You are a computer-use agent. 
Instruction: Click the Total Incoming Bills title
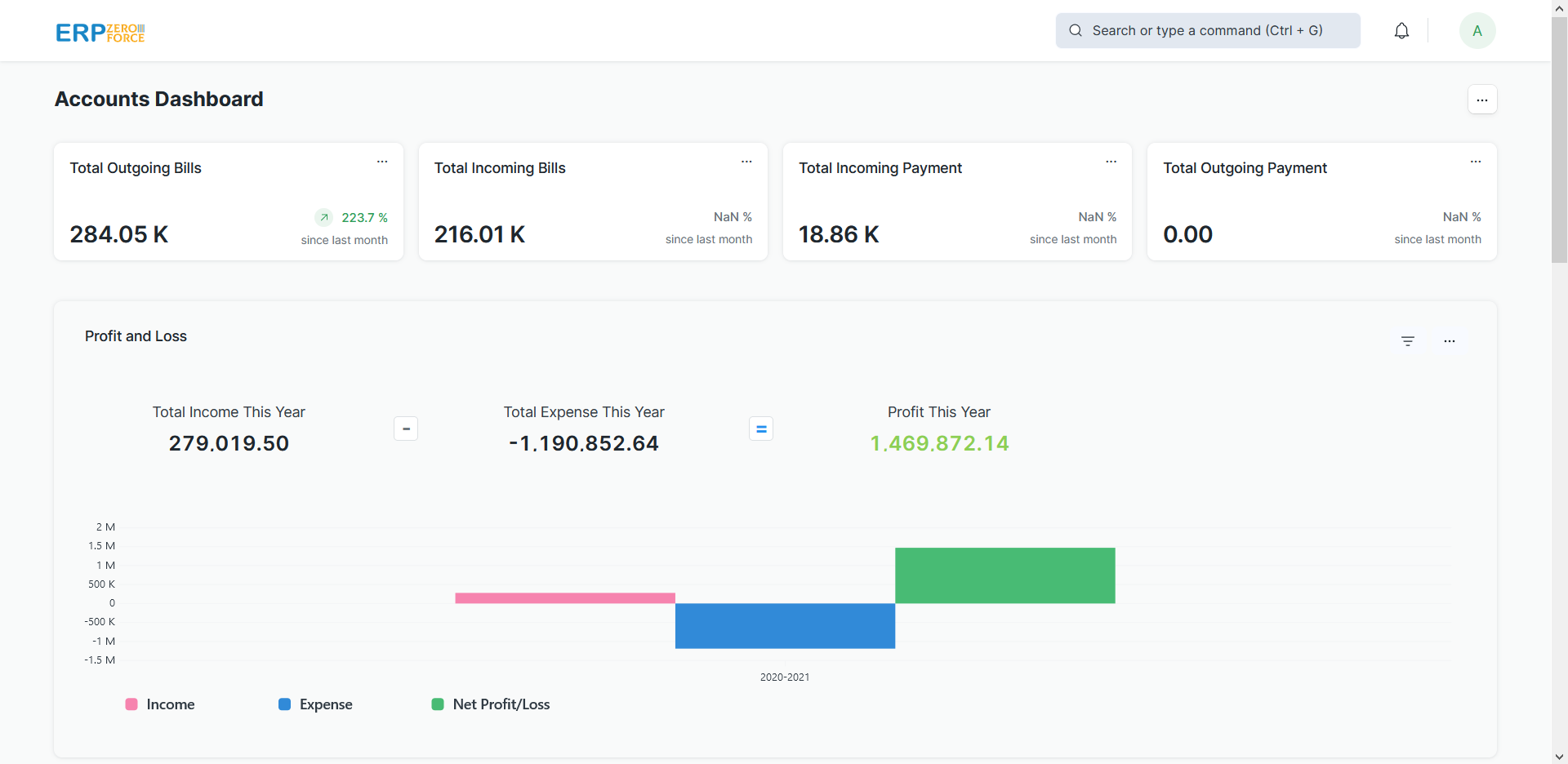[500, 168]
